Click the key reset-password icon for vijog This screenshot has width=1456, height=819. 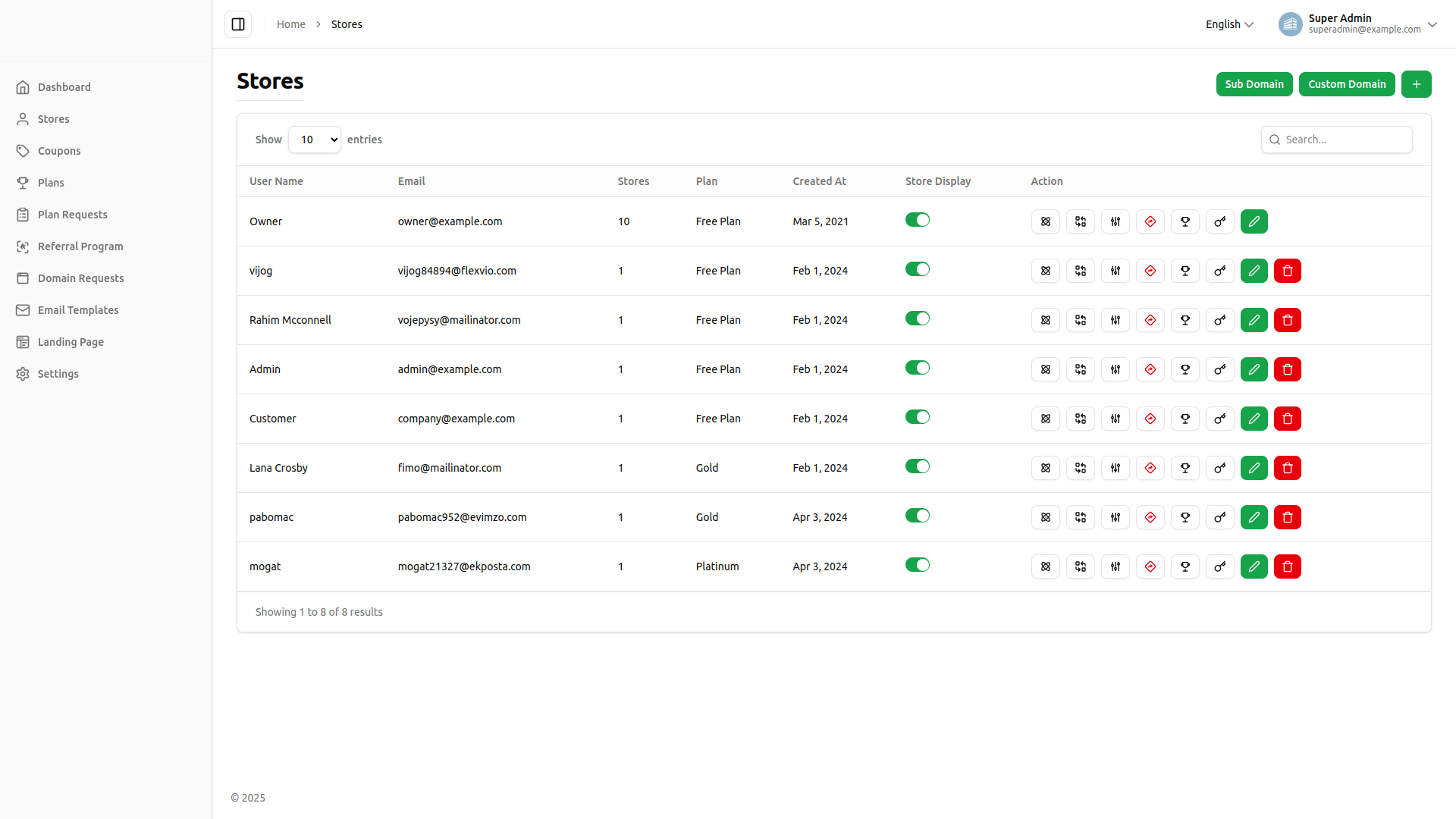click(x=1219, y=271)
